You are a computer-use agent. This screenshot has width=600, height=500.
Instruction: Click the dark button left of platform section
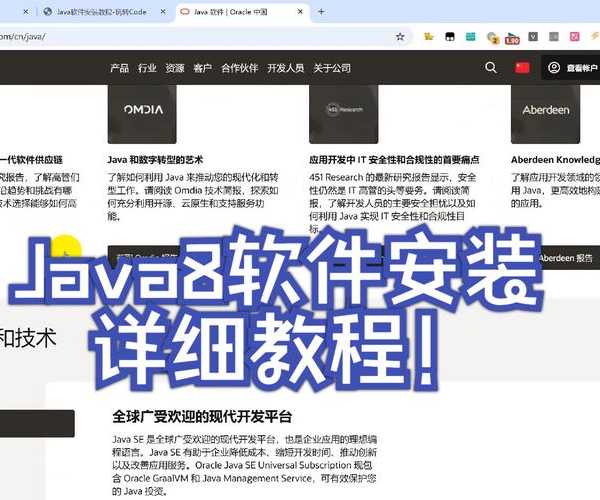coord(37,423)
